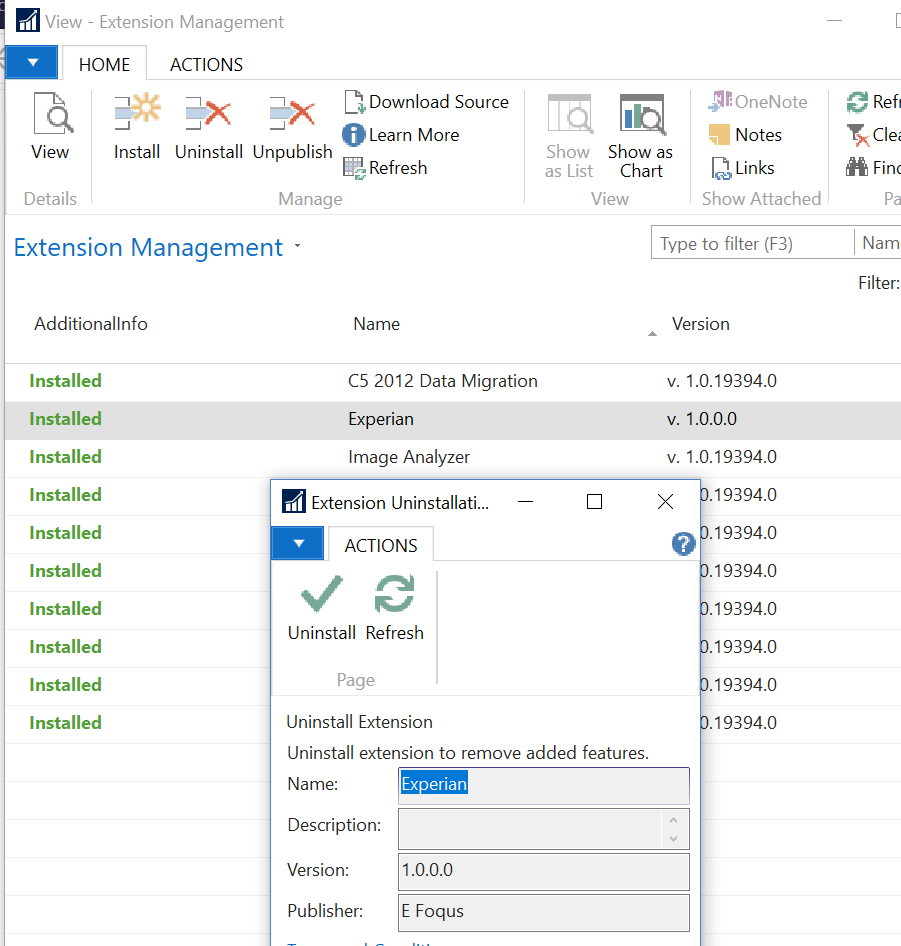Select the HOME ribbon tab

[104, 64]
